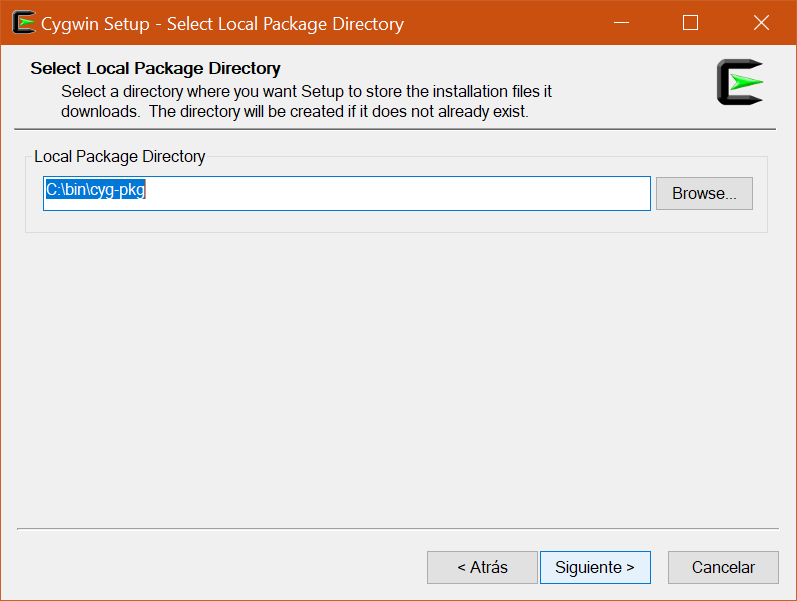Cancel setup with the Cancelar button

point(723,567)
